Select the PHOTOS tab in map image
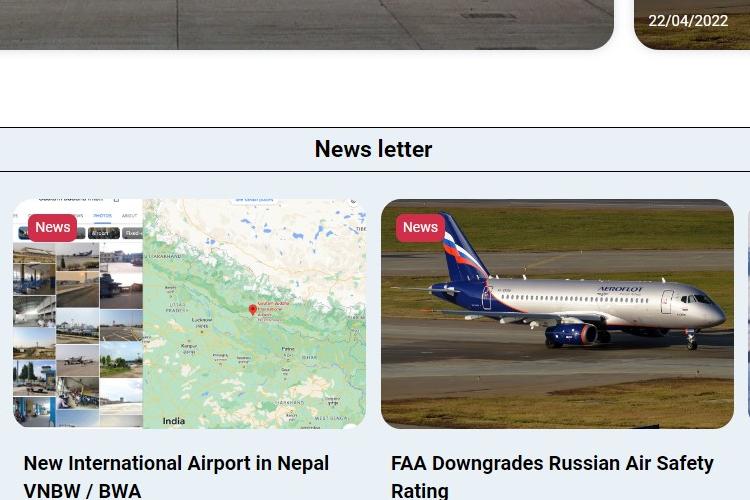Viewport: 750px width, 500px height. pyautogui.click(x=102, y=216)
